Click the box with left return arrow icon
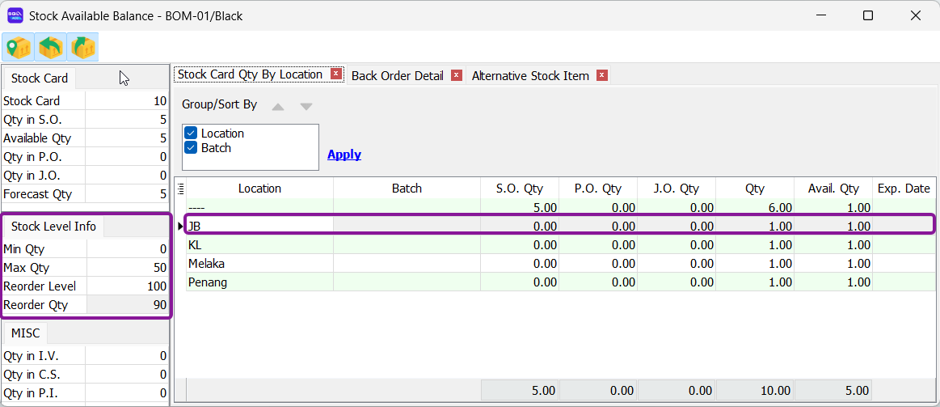 tap(50, 47)
